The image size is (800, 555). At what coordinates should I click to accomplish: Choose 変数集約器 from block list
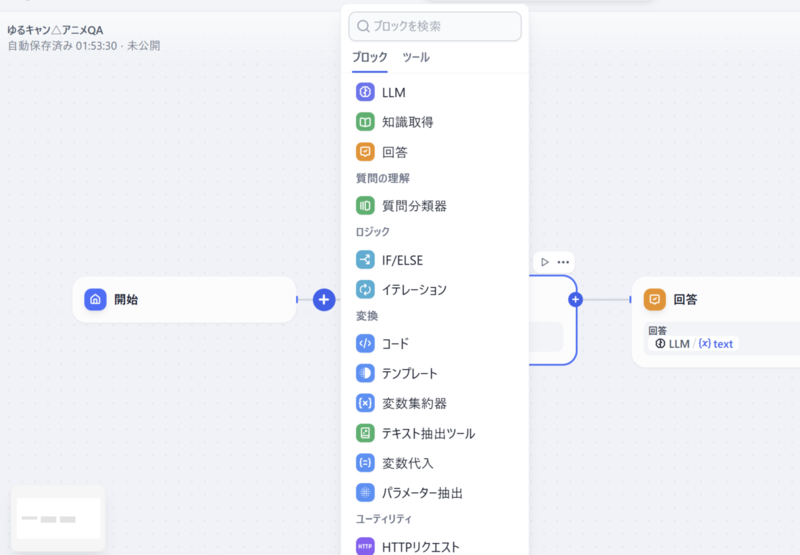pos(414,403)
